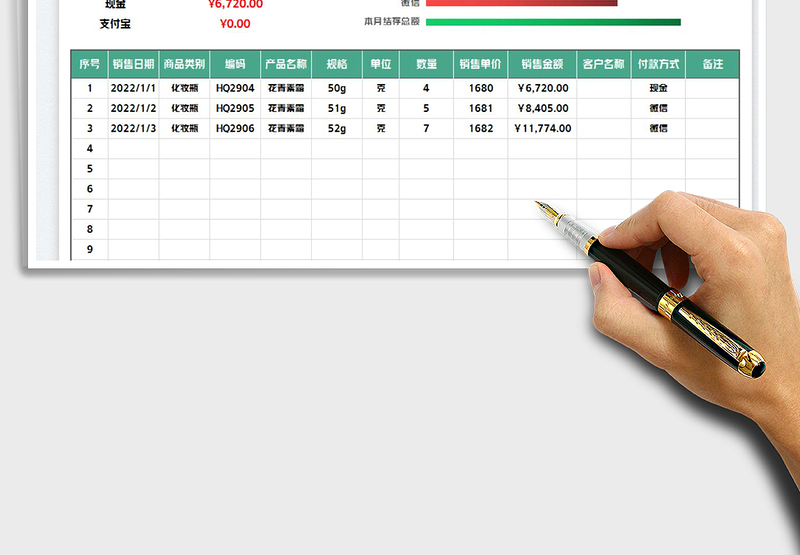Select the ¥11,774.00 sales amount cell
The height and width of the screenshot is (555, 800).
tap(542, 128)
